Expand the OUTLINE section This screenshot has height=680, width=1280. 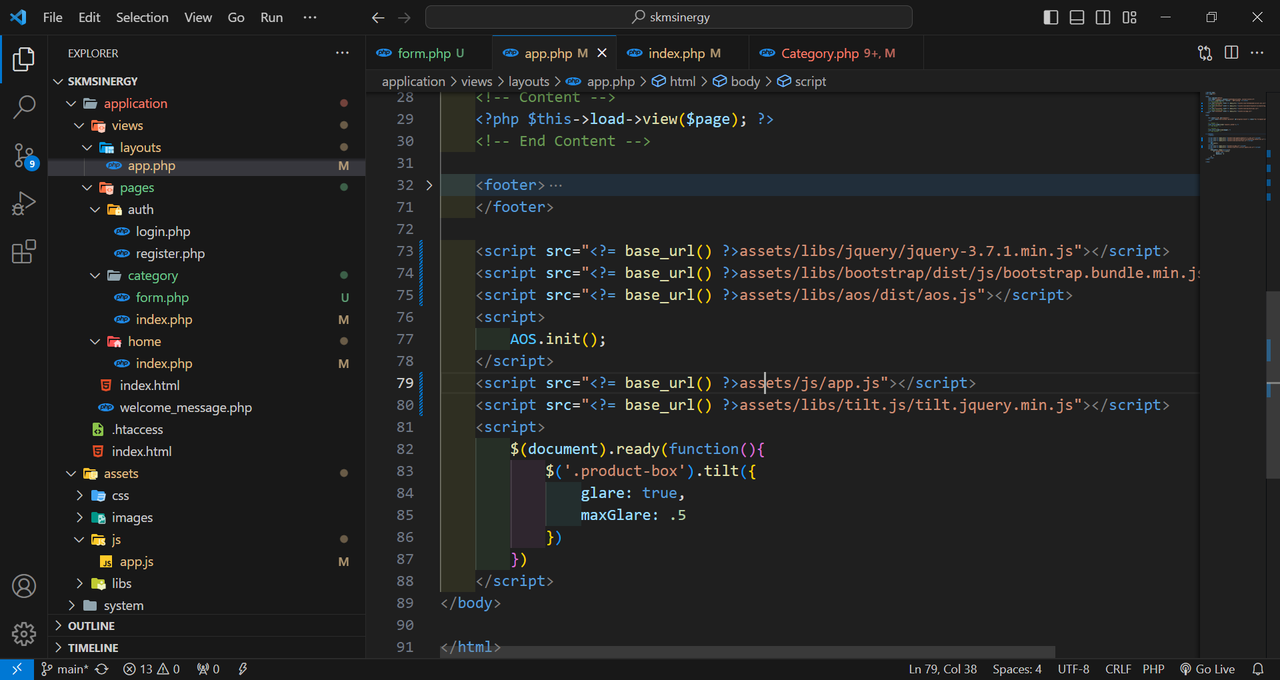[x=207, y=626]
